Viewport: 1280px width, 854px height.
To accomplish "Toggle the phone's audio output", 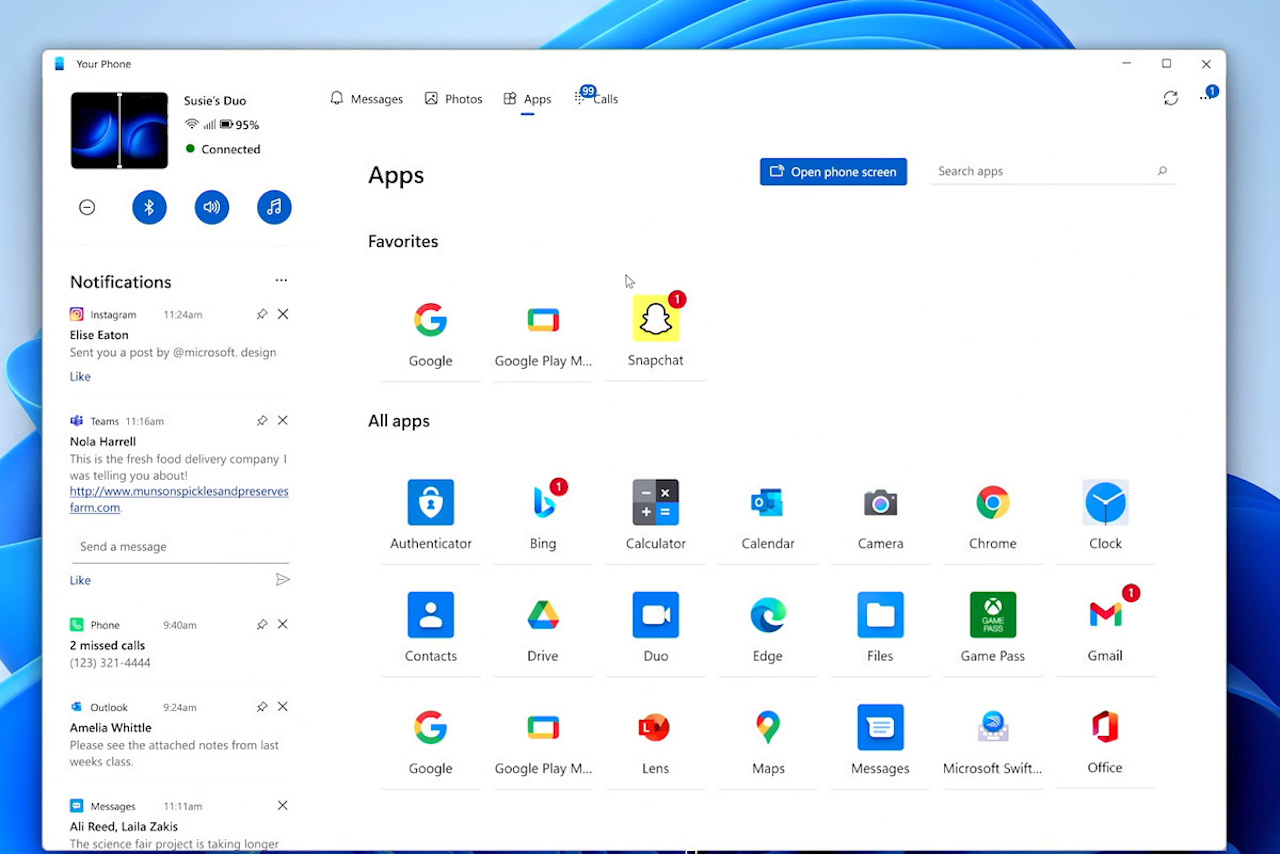I will (211, 207).
